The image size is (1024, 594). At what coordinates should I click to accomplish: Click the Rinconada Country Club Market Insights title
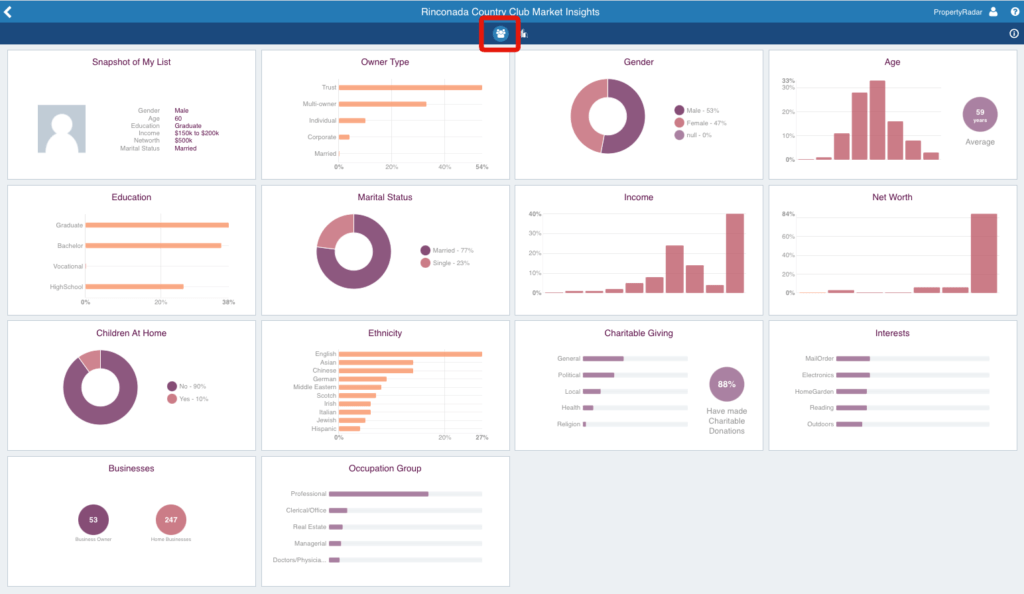(510, 12)
